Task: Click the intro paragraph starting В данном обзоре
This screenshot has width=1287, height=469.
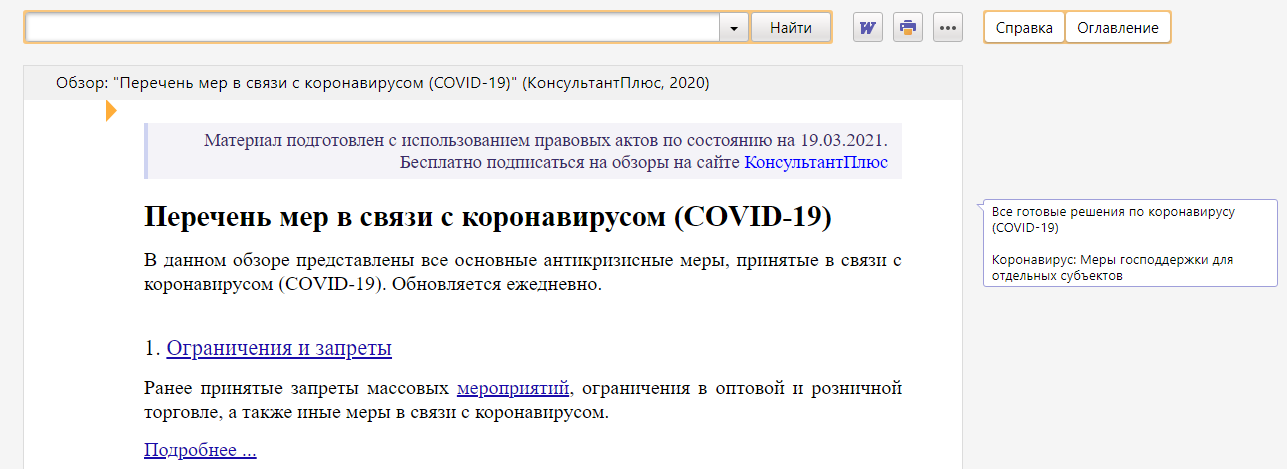Action: 523,272
